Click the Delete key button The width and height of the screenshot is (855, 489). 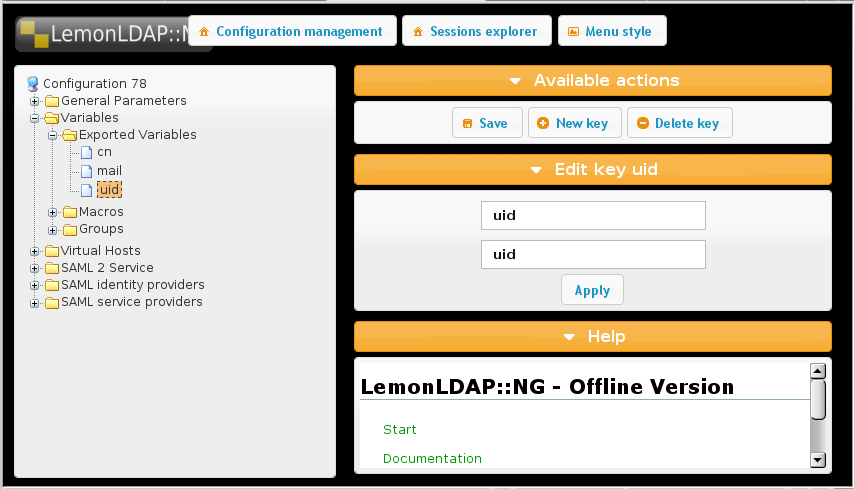pos(680,123)
